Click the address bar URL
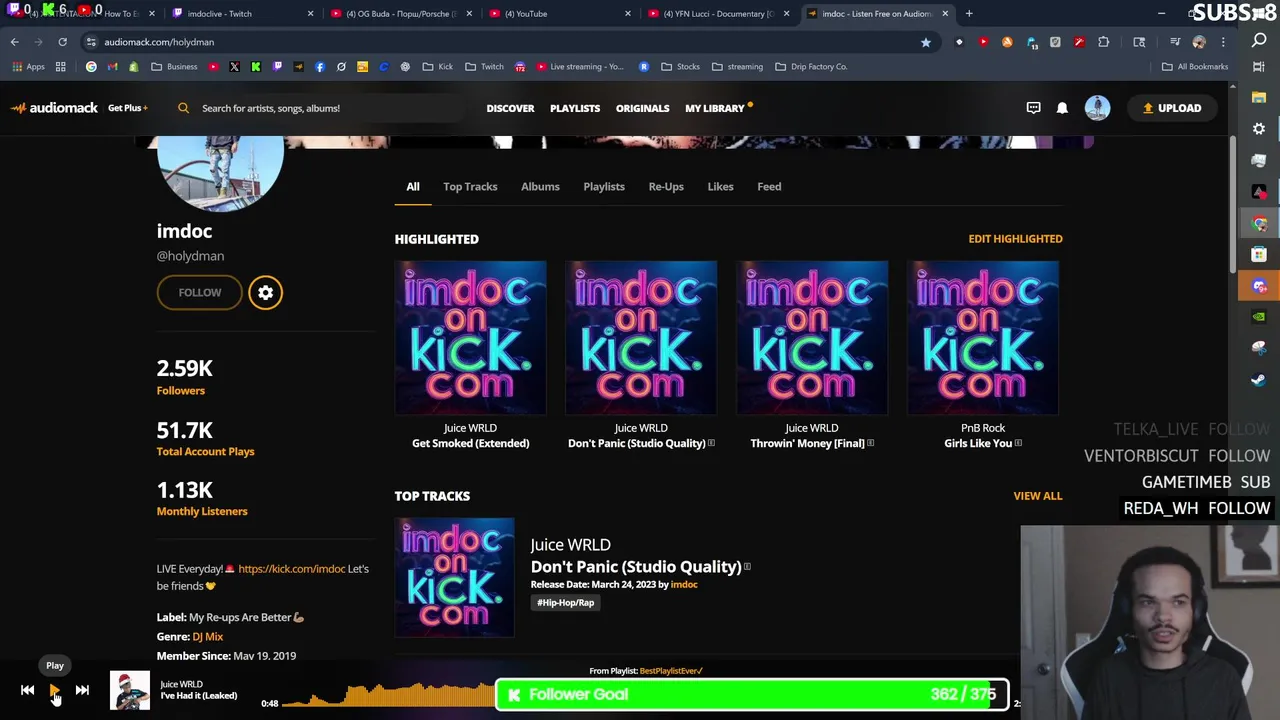 point(159,42)
